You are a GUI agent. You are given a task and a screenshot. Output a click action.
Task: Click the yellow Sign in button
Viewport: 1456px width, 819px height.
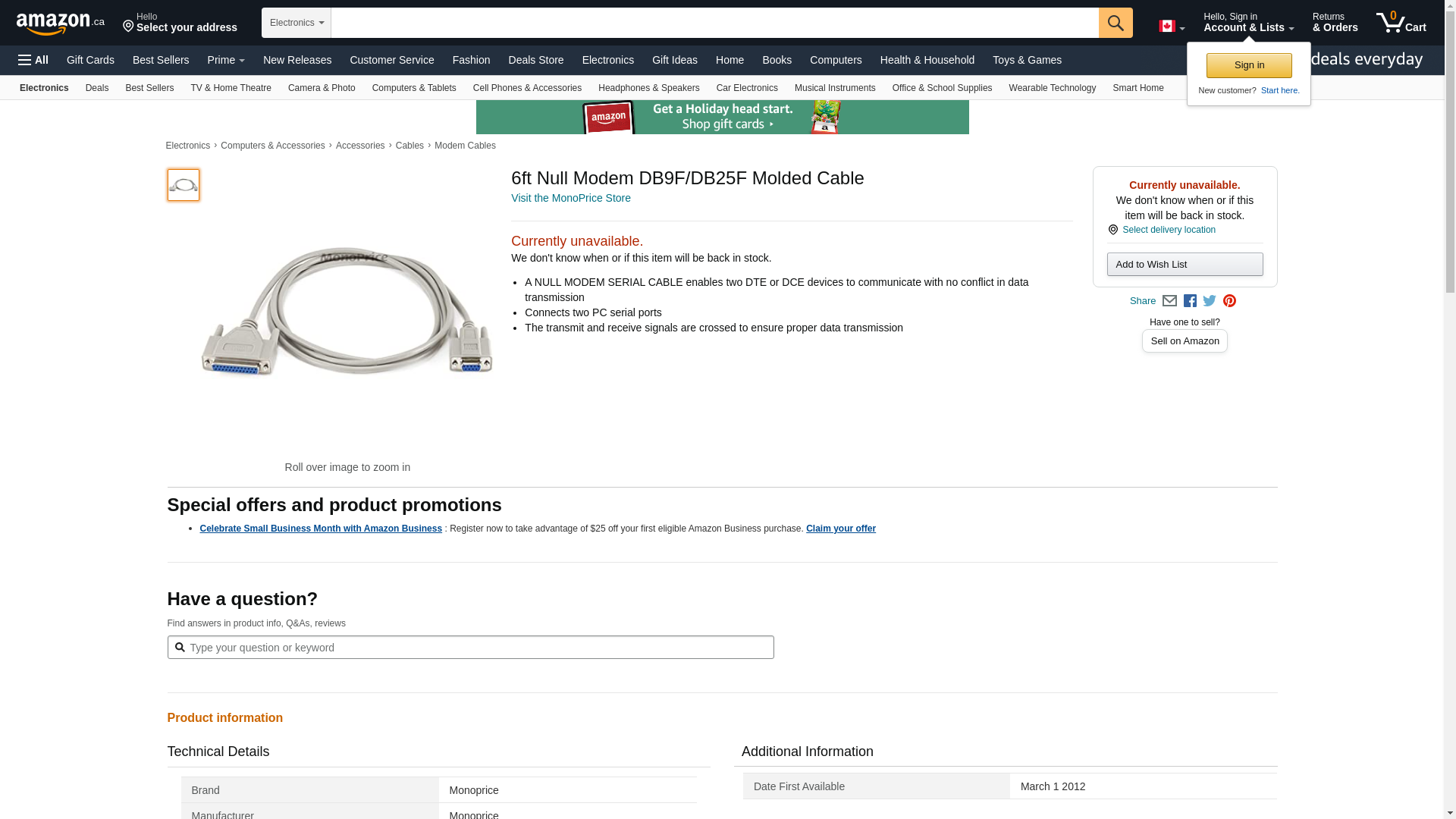1249,65
